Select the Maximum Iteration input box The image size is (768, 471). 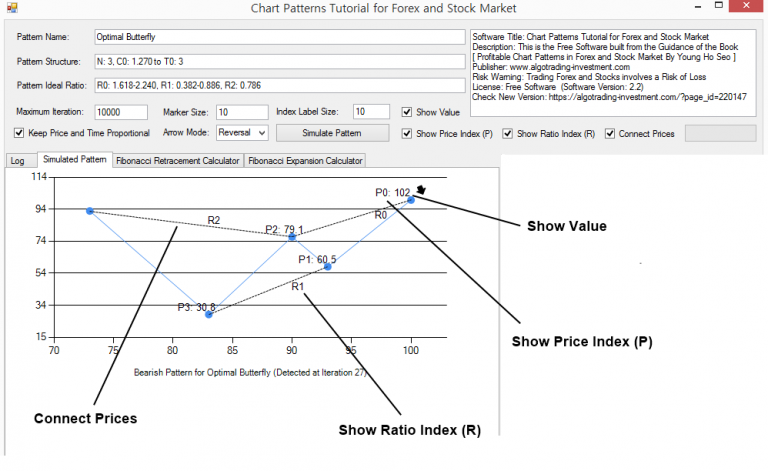[x=120, y=112]
